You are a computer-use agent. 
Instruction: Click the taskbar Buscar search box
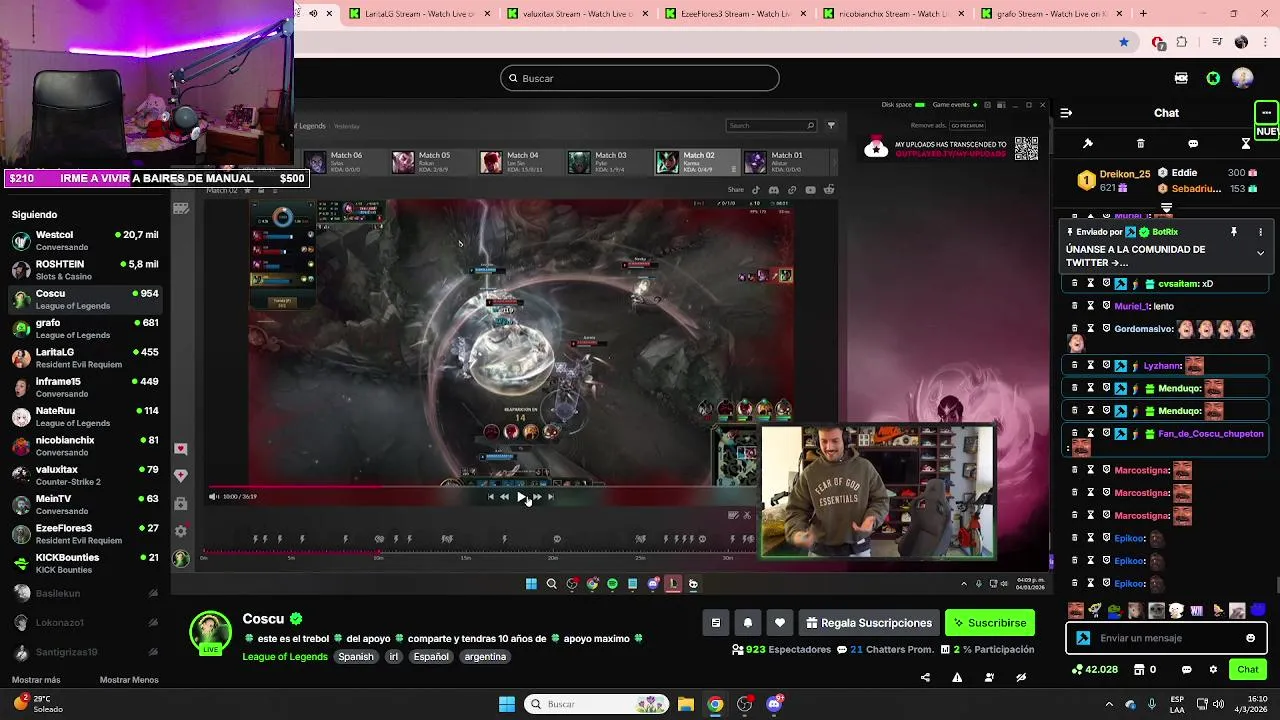[x=597, y=704]
